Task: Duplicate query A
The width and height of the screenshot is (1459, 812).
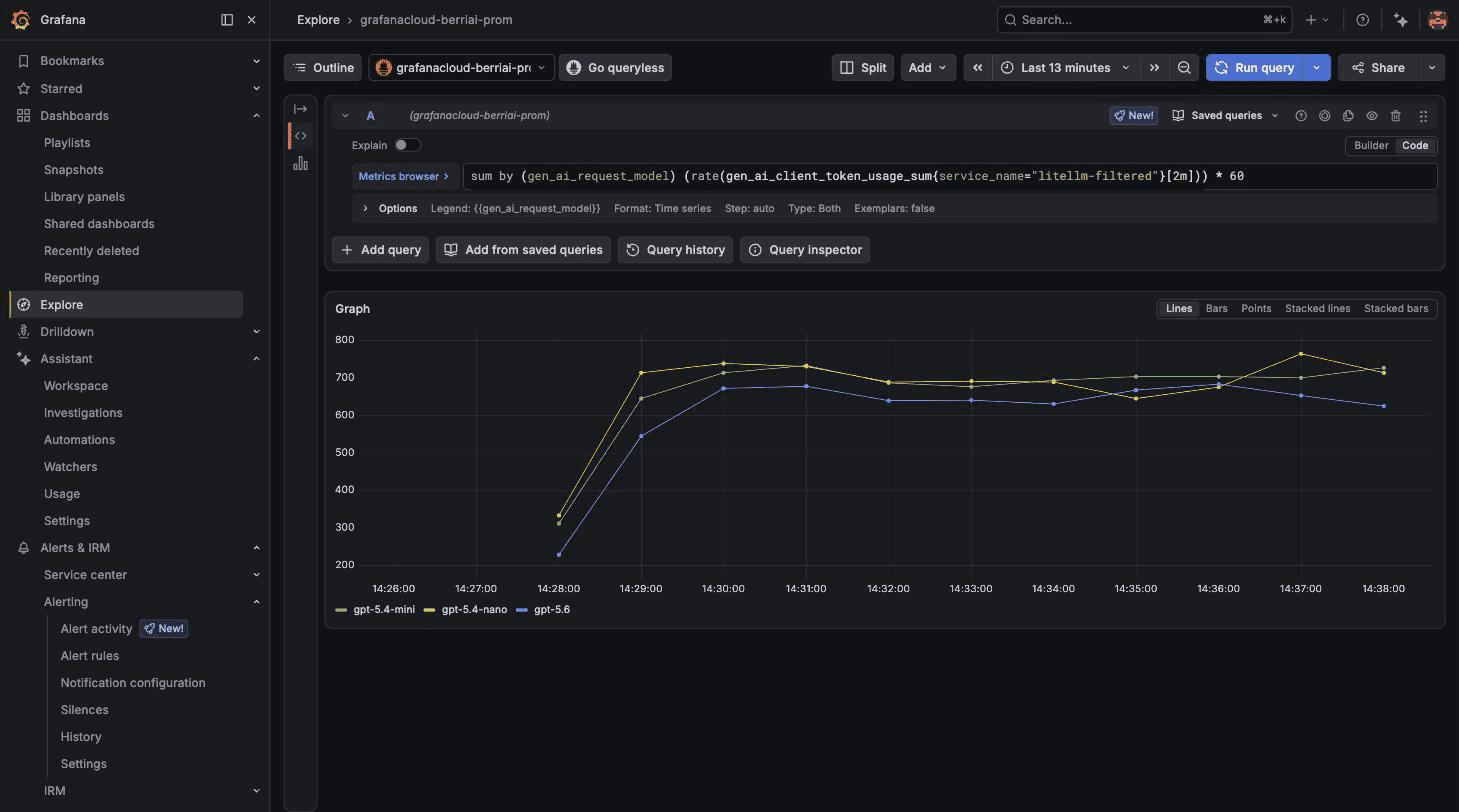Action: pyautogui.click(x=1348, y=116)
